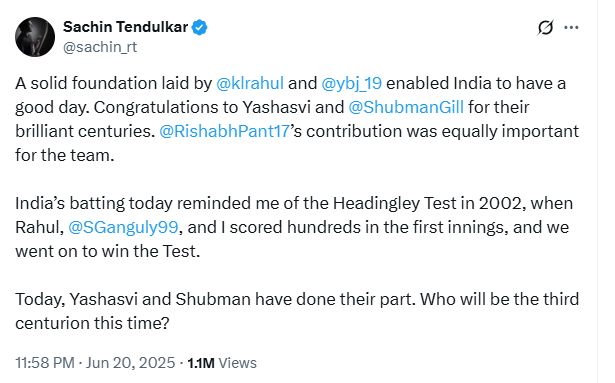The image size is (615, 383).
Task: Open the @ybj_19 mention
Action: coord(351,84)
